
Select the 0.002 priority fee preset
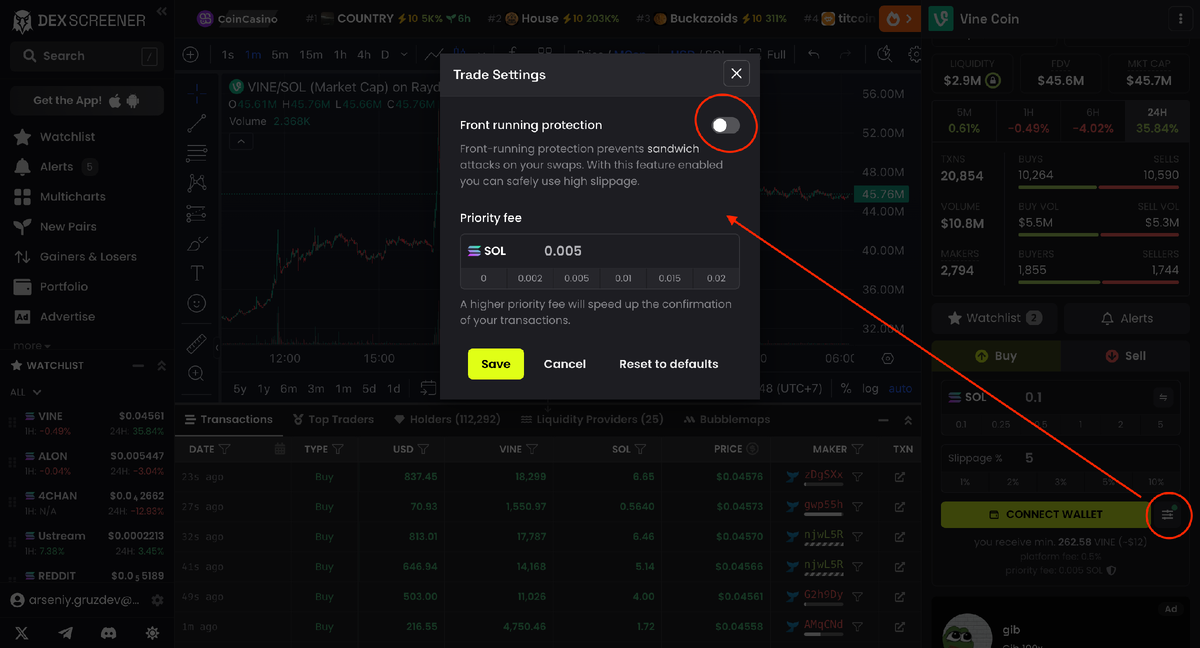530,279
